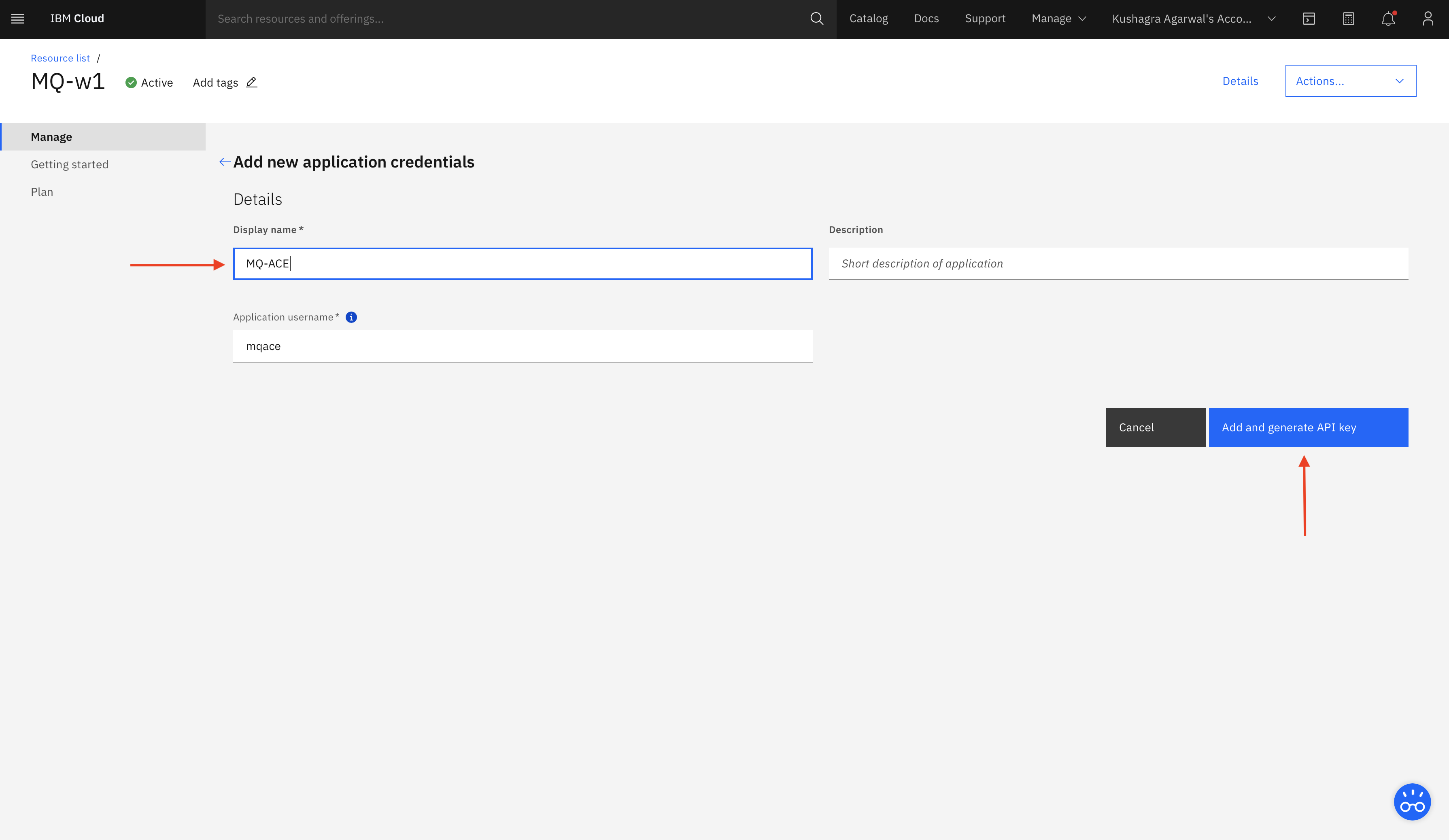The width and height of the screenshot is (1449, 840).
Task: Open the user profile avatar icon
Action: click(x=1428, y=18)
